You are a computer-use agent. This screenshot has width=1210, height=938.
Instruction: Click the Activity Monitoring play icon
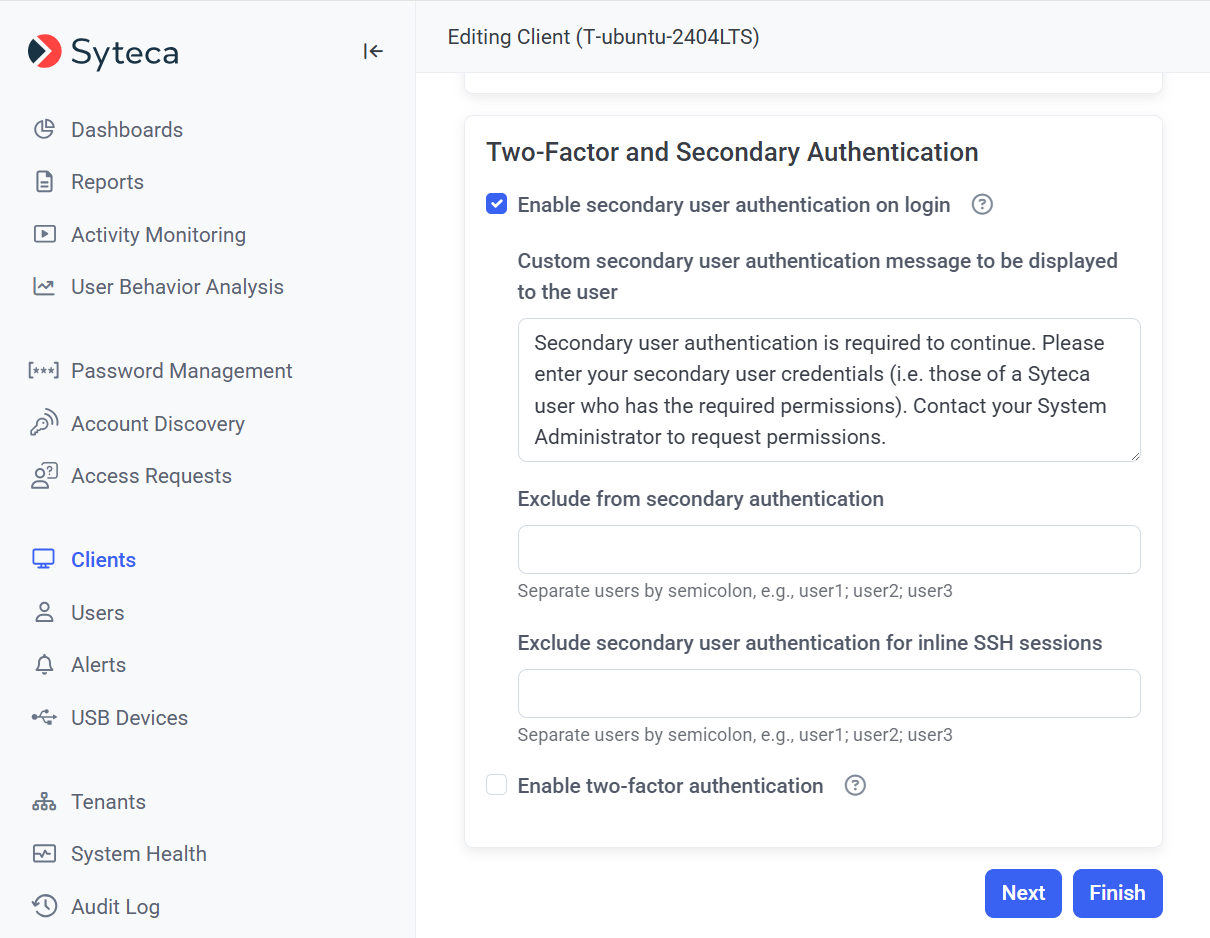pyautogui.click(x=44, y=235)
